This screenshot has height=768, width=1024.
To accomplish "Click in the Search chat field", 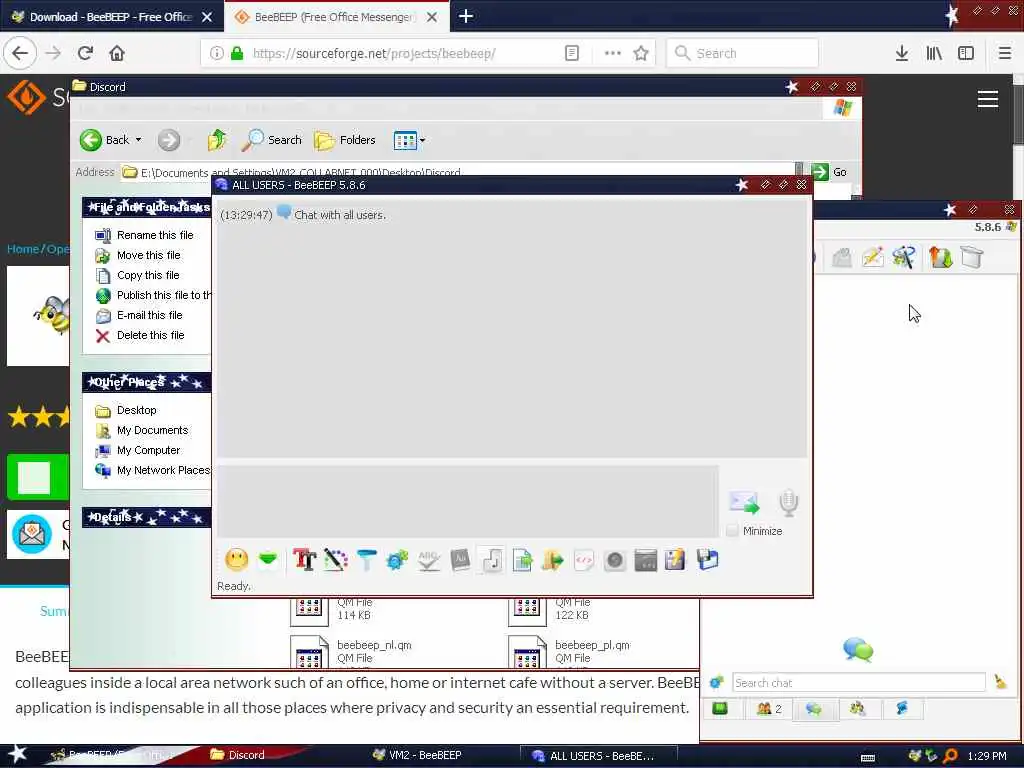I will click(859, 682).
